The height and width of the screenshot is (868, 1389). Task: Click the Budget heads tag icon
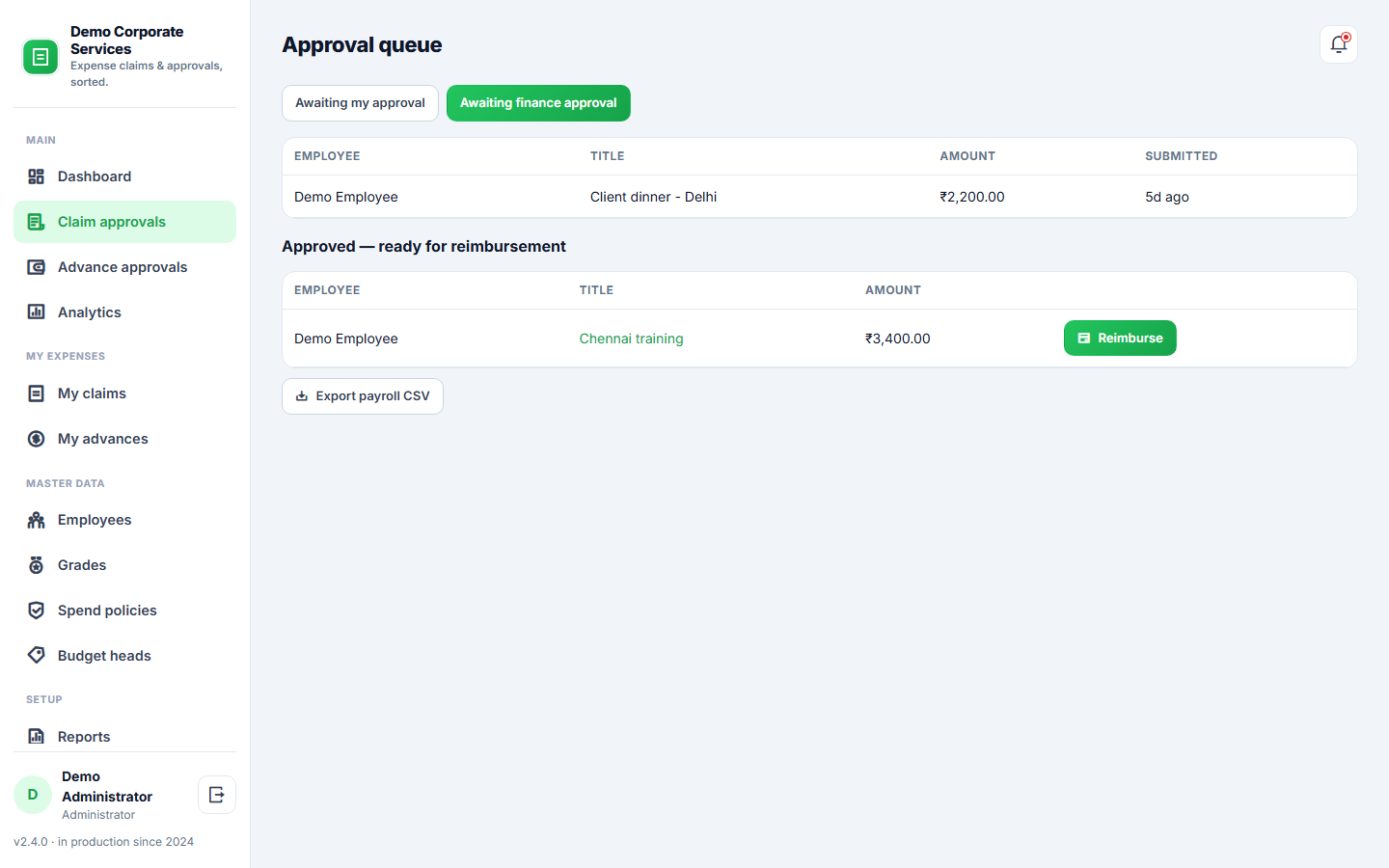pos(37,656)
